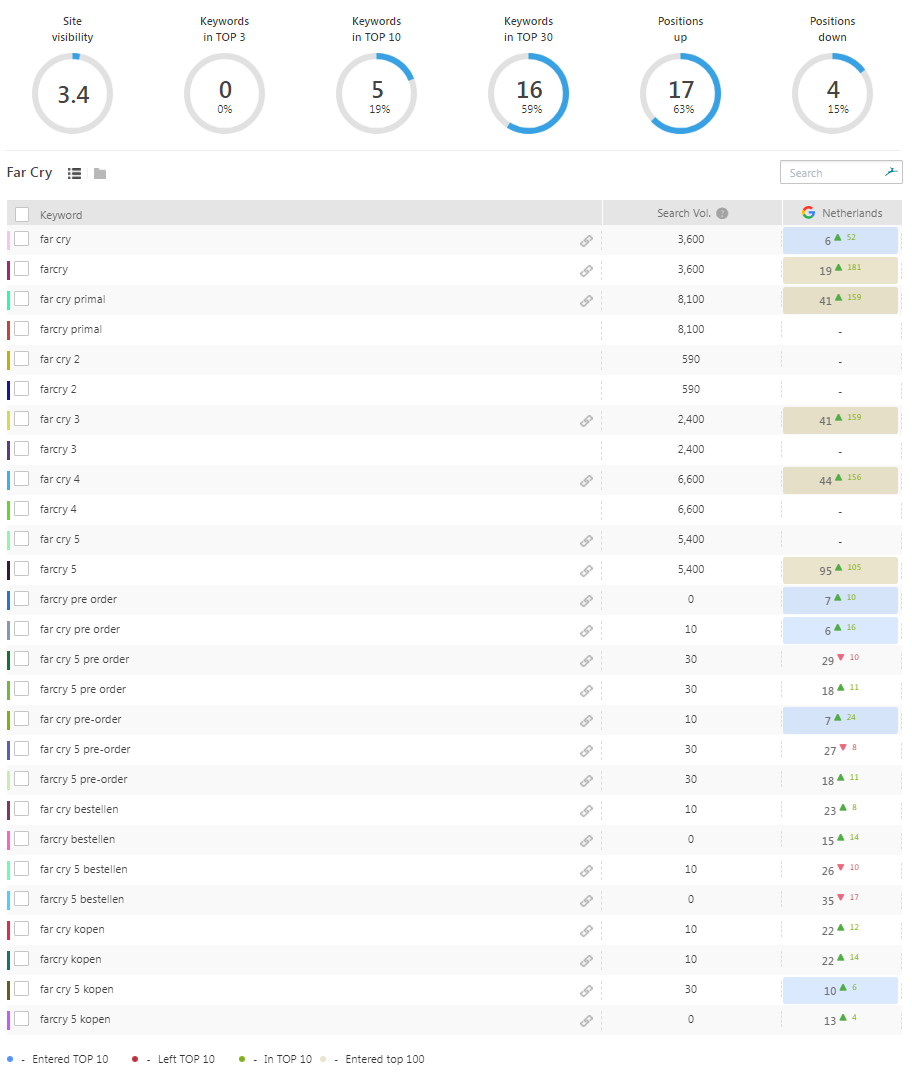
Task: Click the 'farcry 2' keyword text
Action: click(58, 389)
